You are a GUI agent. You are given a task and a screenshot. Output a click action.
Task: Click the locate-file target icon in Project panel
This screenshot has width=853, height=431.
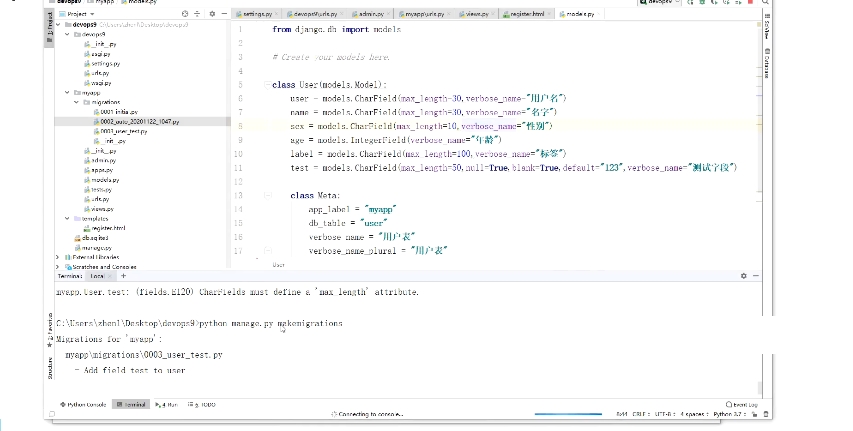click(x=185, y=14)
